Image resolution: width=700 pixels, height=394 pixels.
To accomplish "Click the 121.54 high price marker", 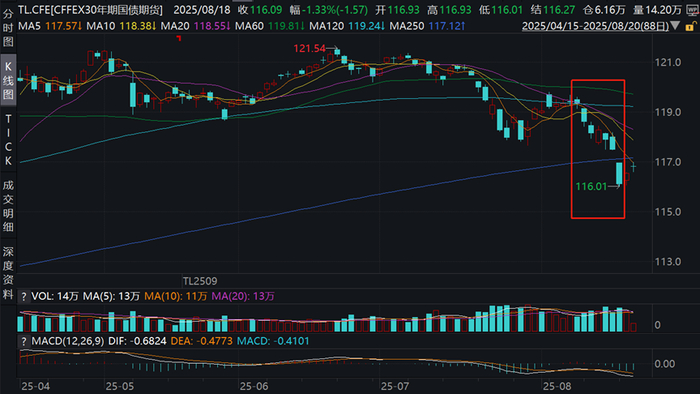I will (x=309, y=48).
